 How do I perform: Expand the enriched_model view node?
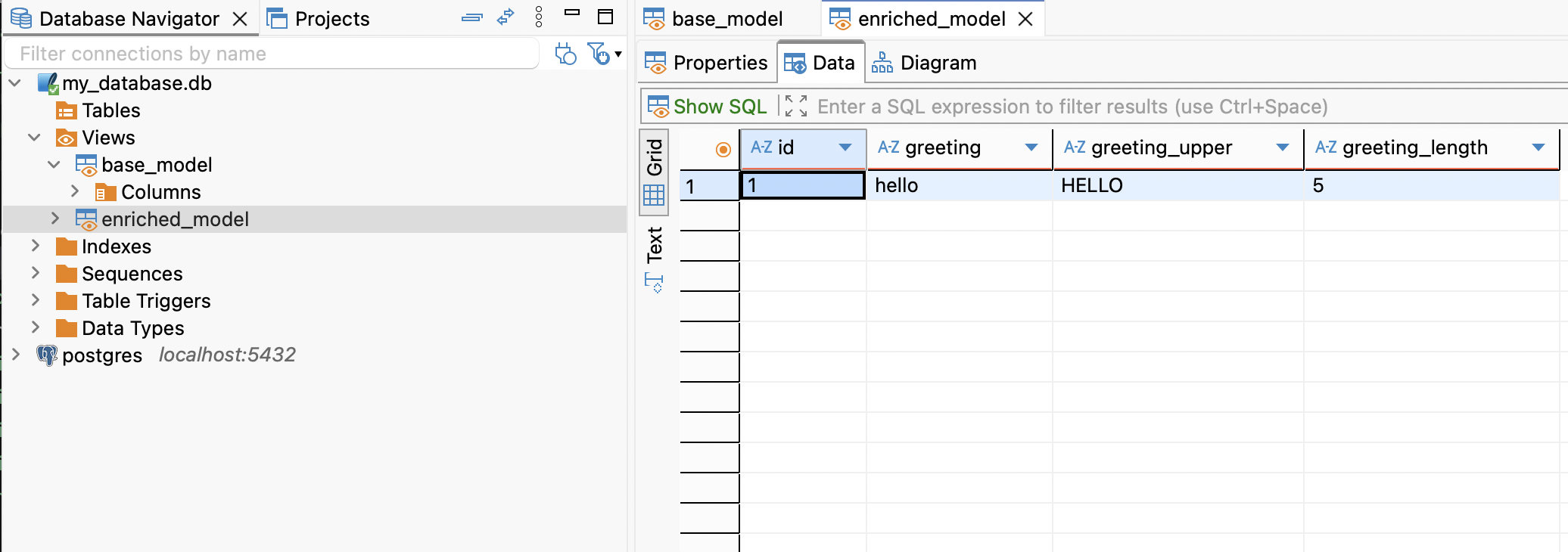point(54,219)
